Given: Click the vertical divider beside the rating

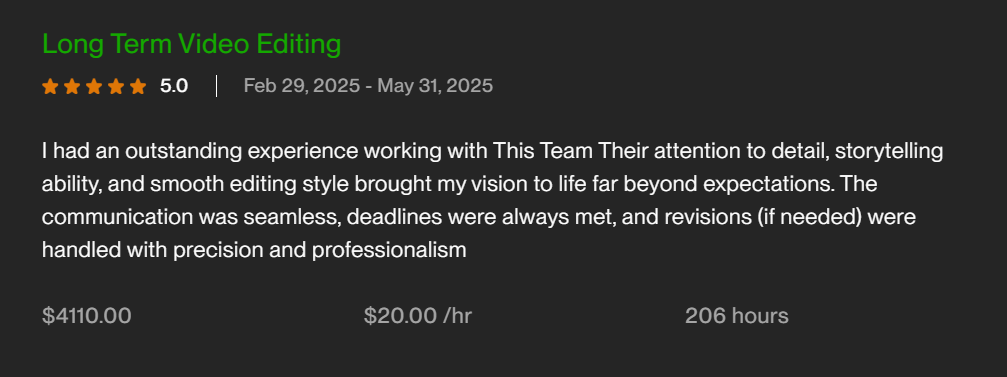Looking at the screenshot, I should tap(216, 86).
